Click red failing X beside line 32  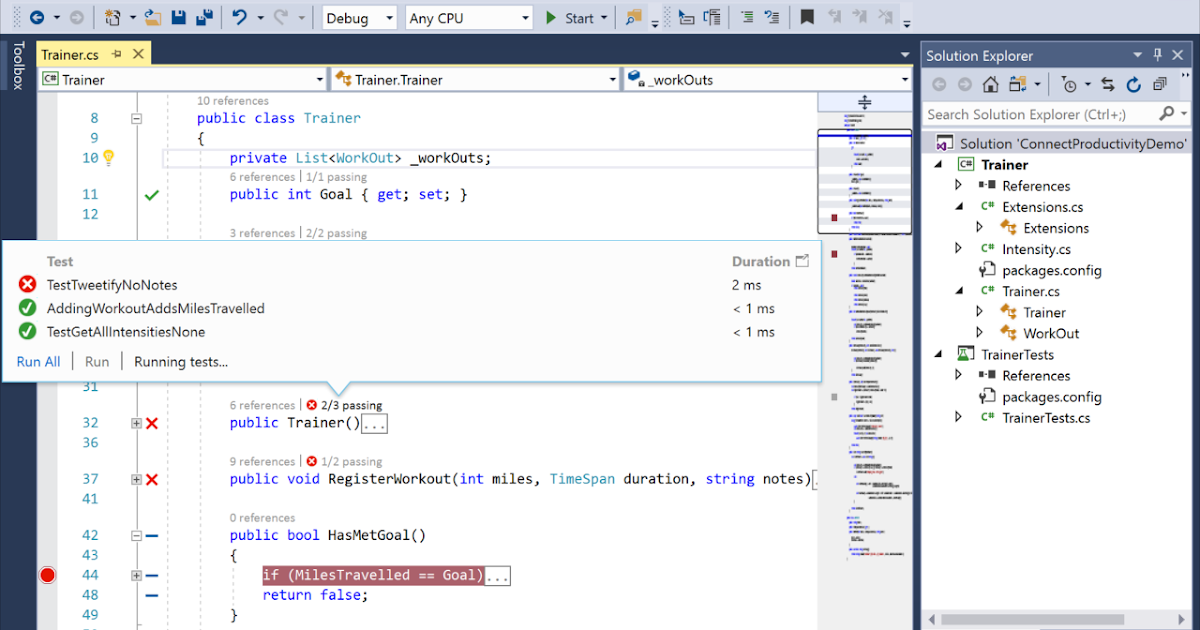152,424
